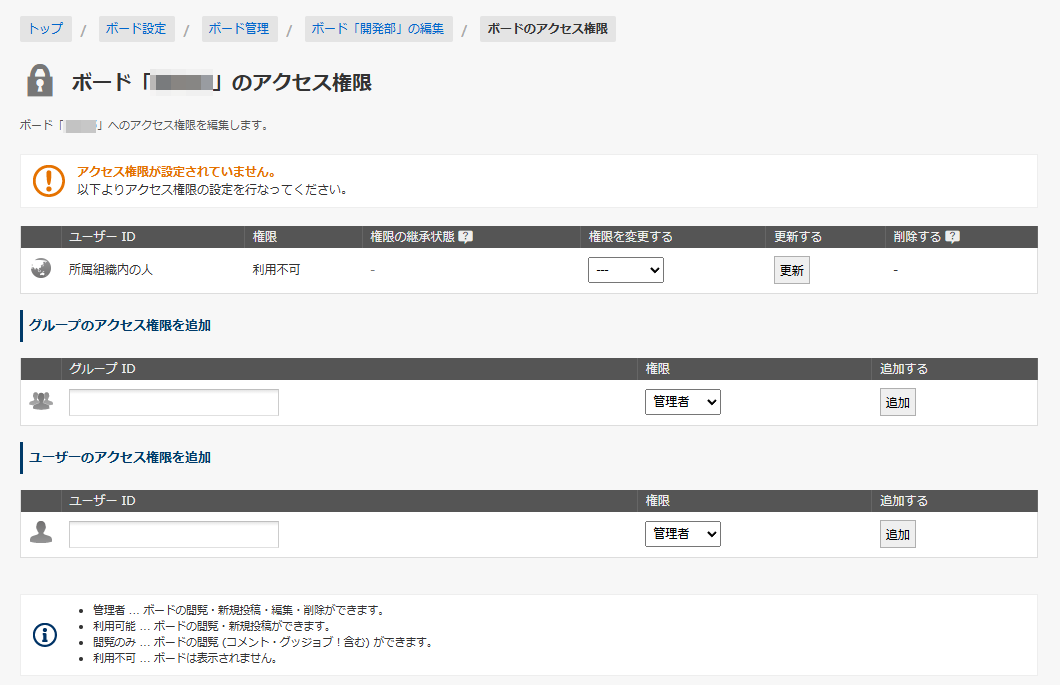The height and width of the screenshot is (685, 1060).
Task: Open the 権限を変更する dropdown for 所属組織内の人
Action: 626,270
